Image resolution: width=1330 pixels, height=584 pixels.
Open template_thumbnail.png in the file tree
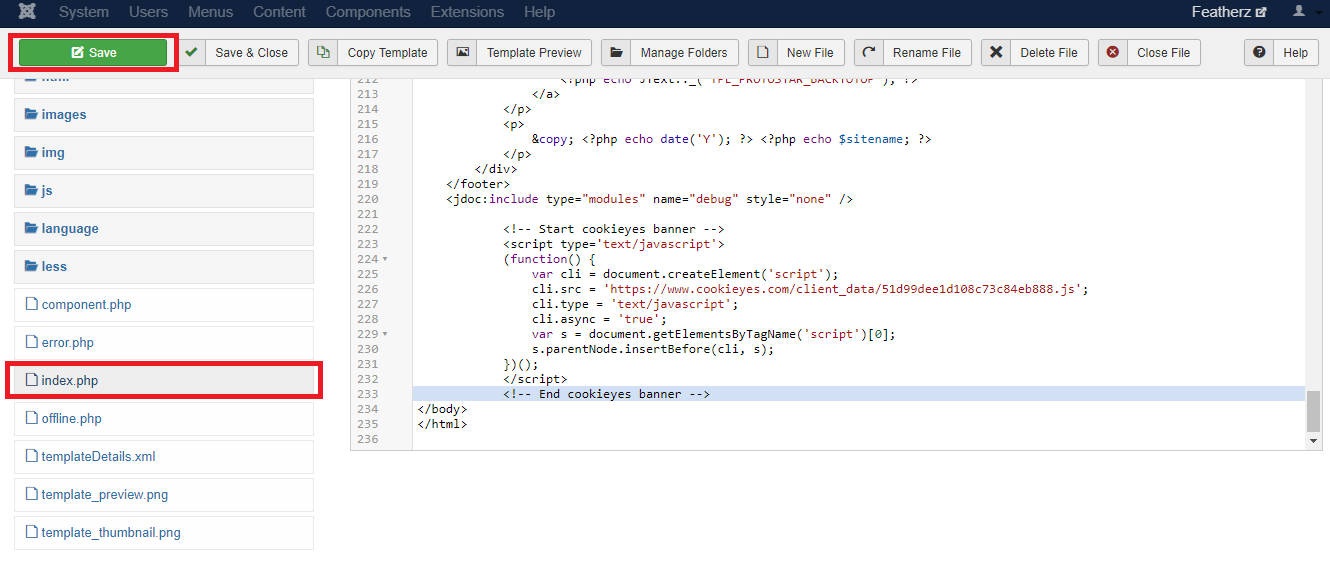pyautogui.click(x=164, y=533)
